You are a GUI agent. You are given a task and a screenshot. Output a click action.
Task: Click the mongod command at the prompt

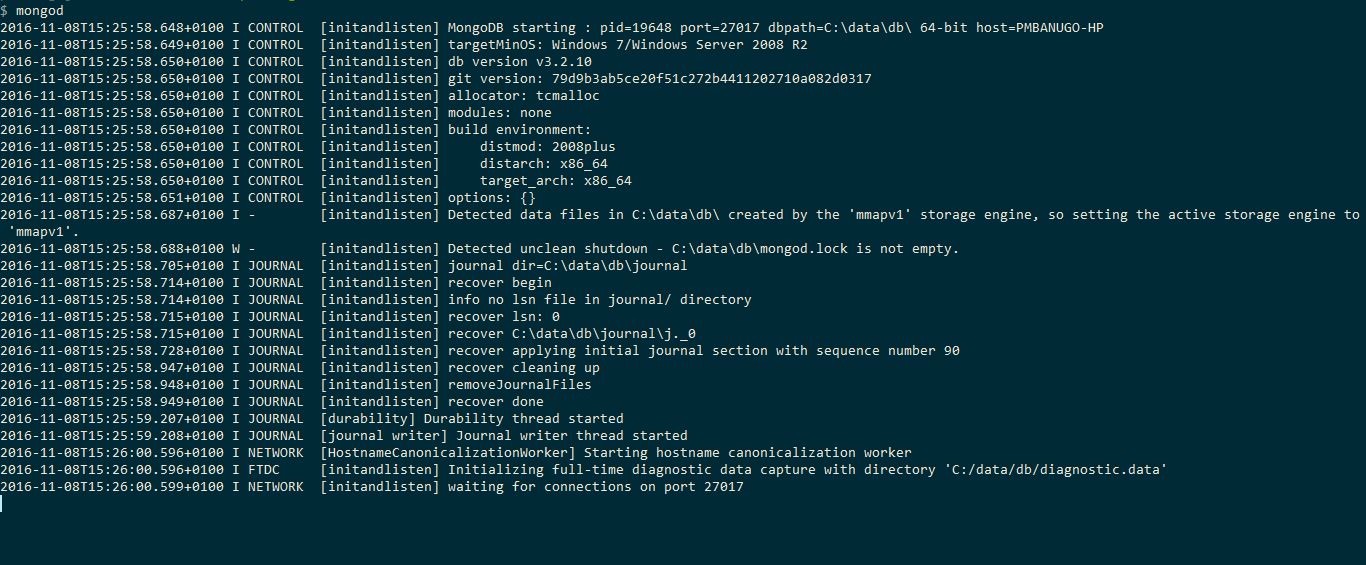[x=40, y=10]
